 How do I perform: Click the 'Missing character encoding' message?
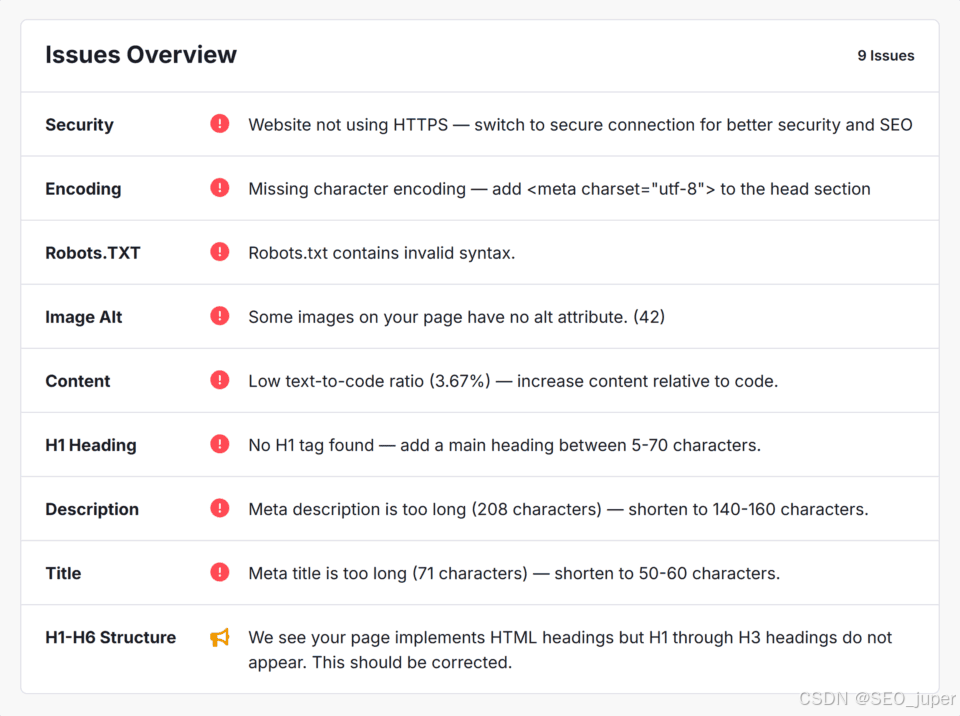(x=559, y=189)
